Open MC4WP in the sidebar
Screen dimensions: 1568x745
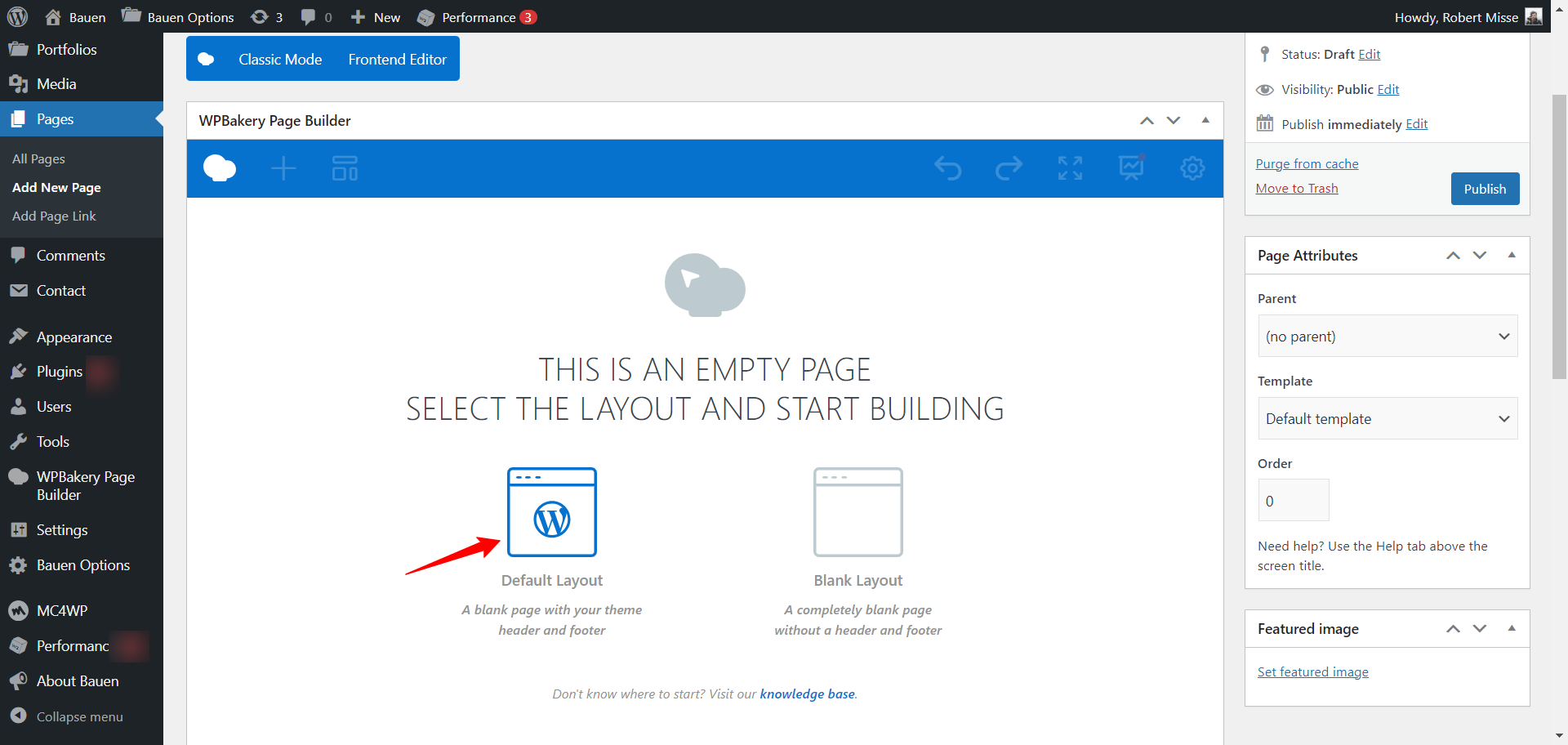82,611
